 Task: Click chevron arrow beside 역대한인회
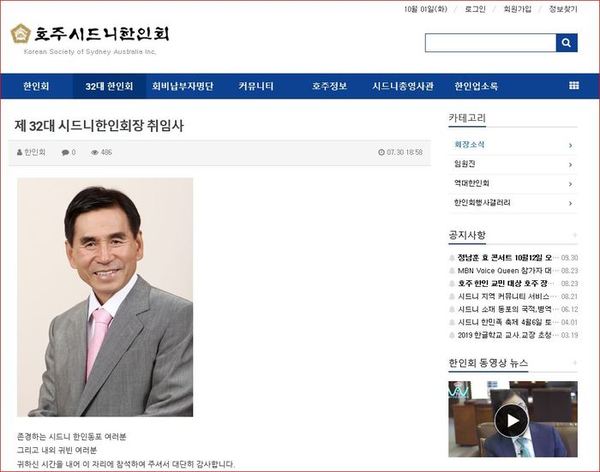point(570,184)
